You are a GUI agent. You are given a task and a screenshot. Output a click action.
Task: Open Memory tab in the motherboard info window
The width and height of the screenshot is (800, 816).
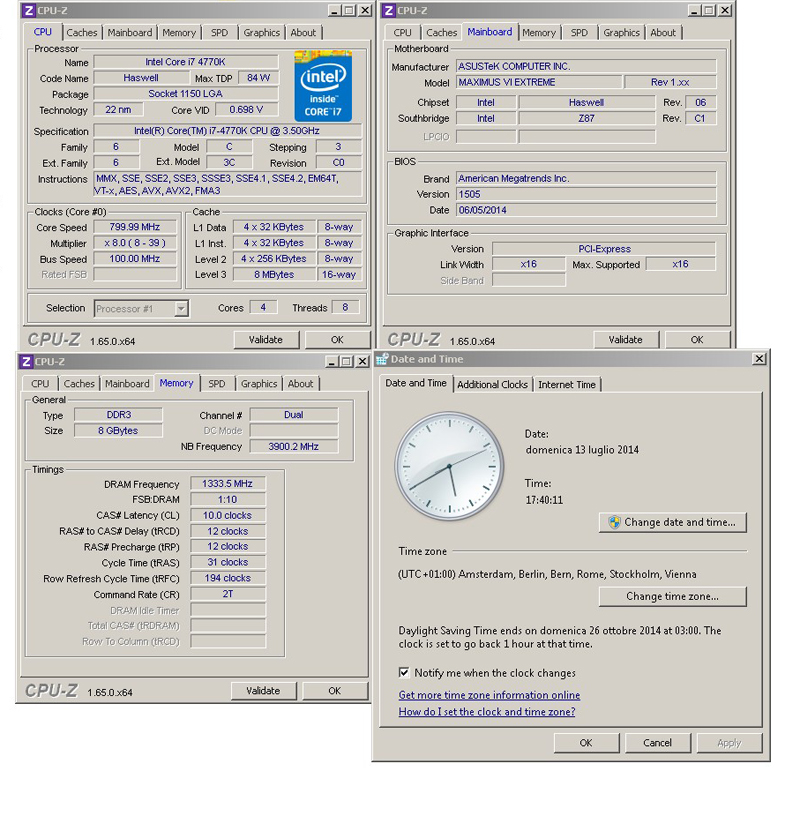point(539,32)
